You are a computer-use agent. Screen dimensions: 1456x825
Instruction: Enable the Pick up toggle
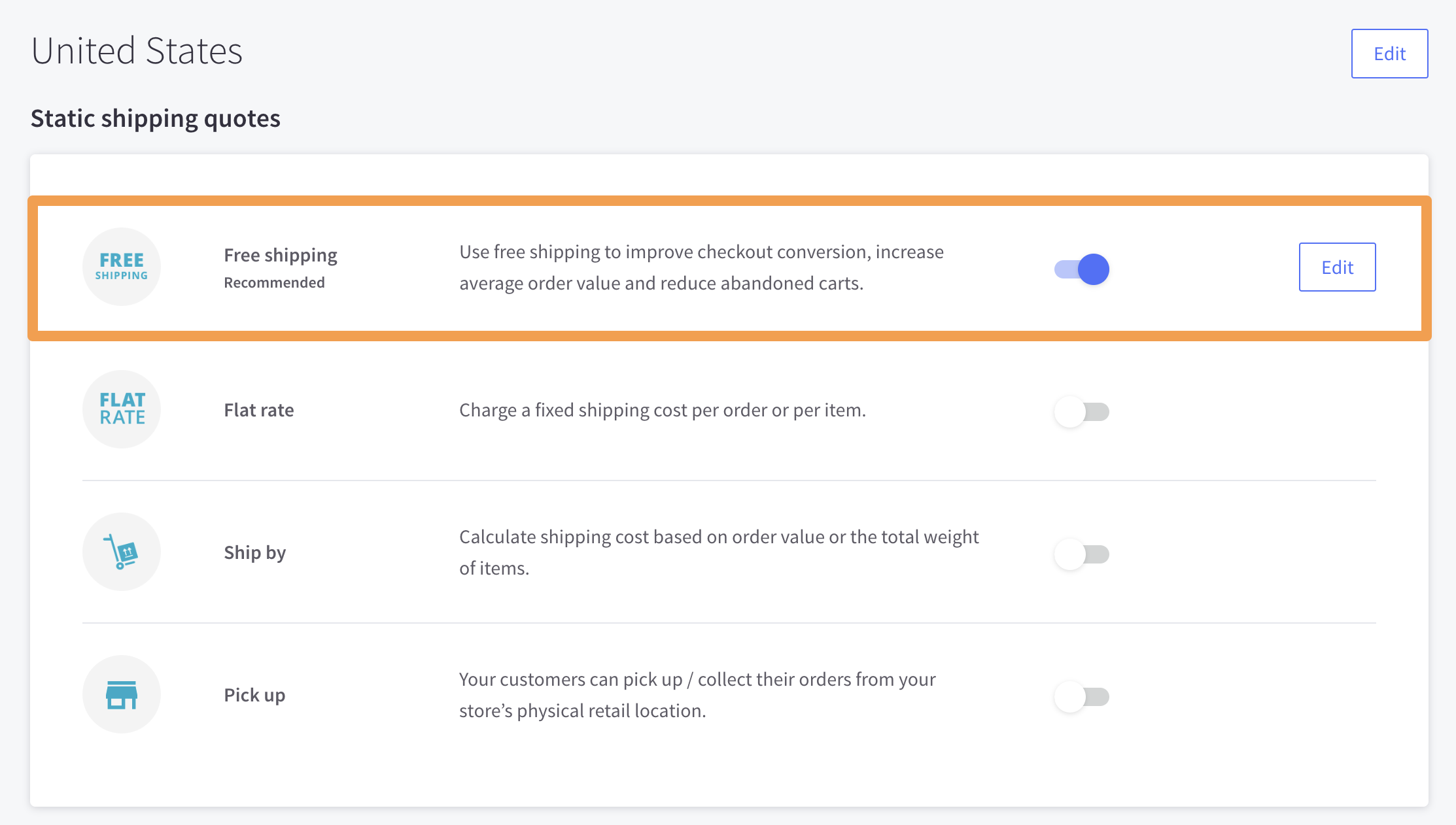click(1082, 697)
